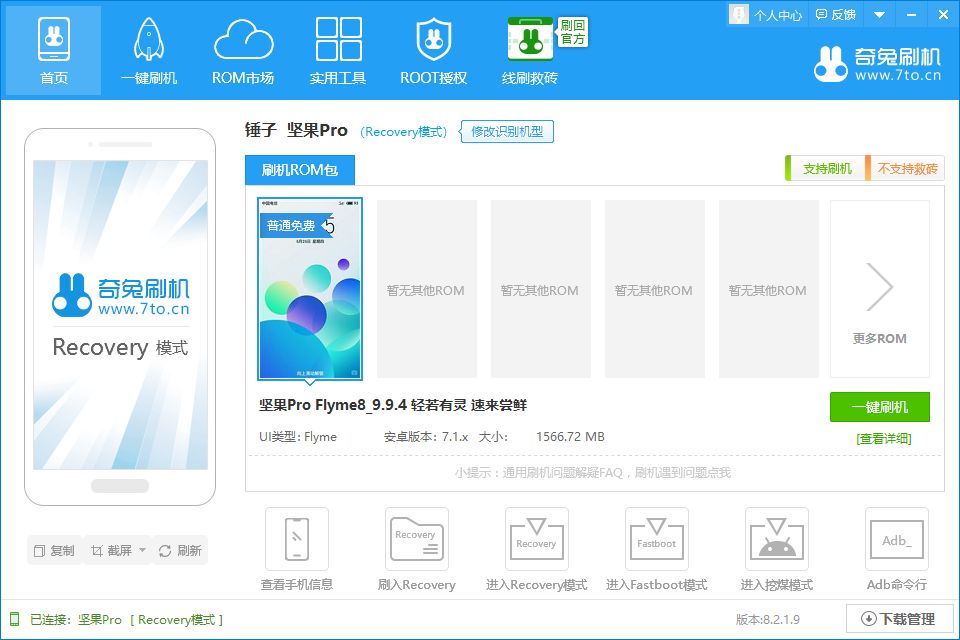The height and width of the screenshot is (640, 960).
Task: Click the 版本:8.2.1.9 version text
Action: [767, 620]
